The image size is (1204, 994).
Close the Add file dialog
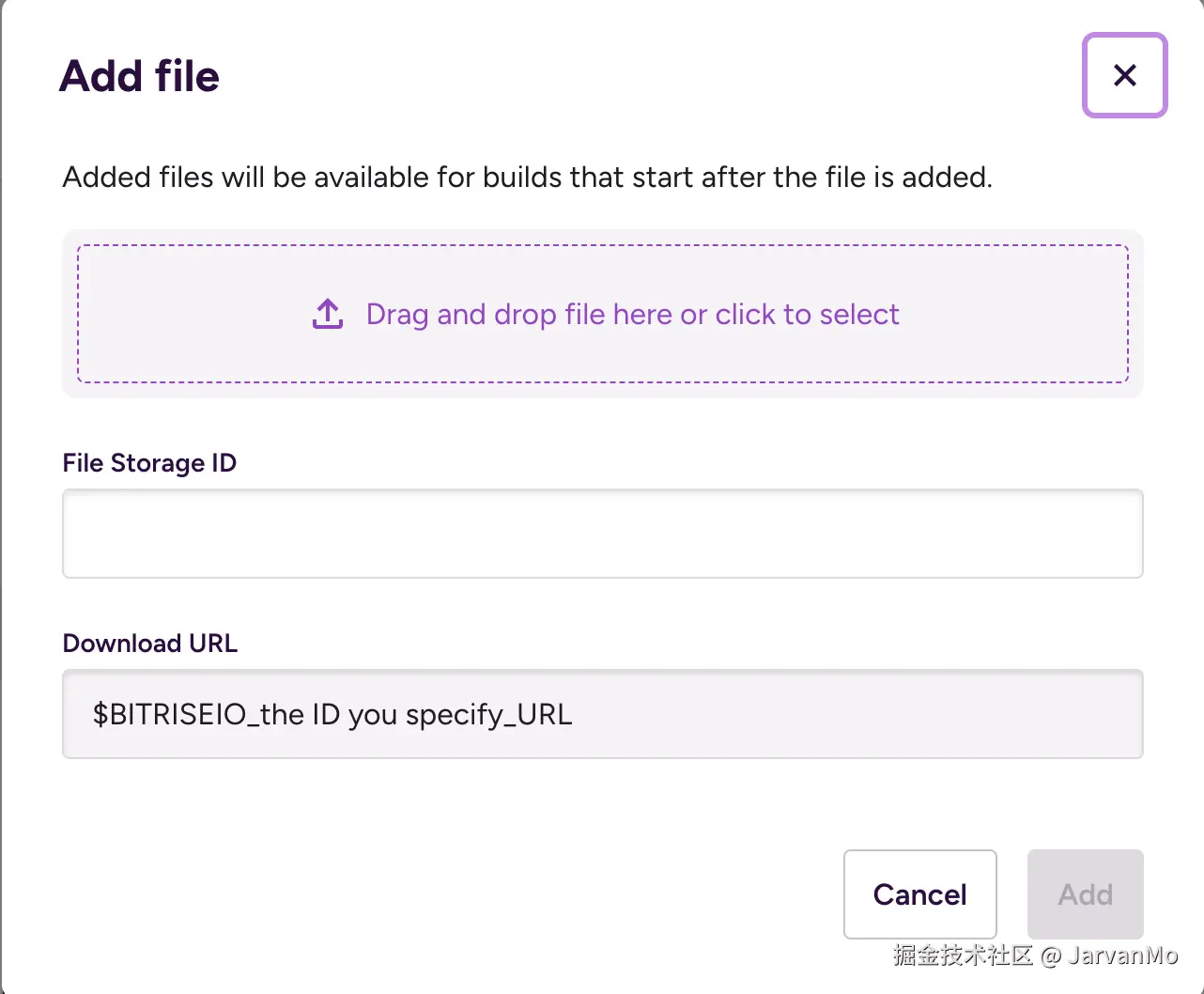[x=1124, y=75]
